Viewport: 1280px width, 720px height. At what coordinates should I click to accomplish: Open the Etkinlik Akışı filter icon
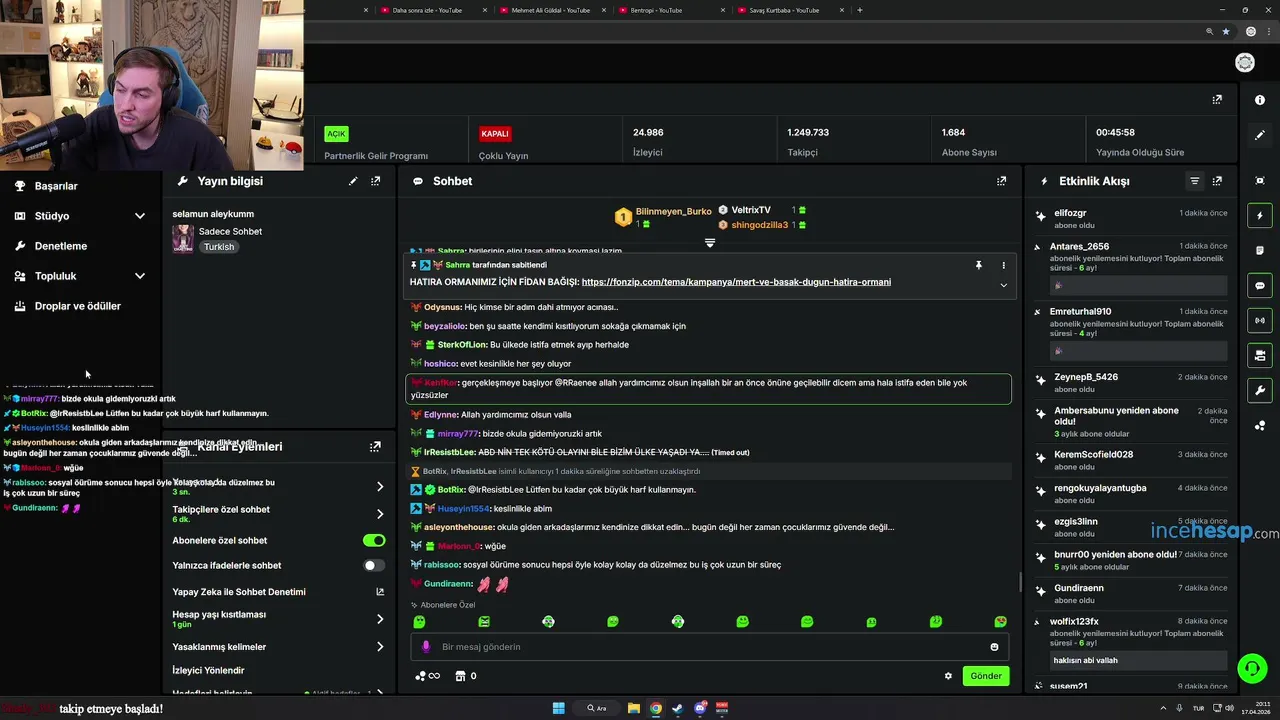[1194, 181]
